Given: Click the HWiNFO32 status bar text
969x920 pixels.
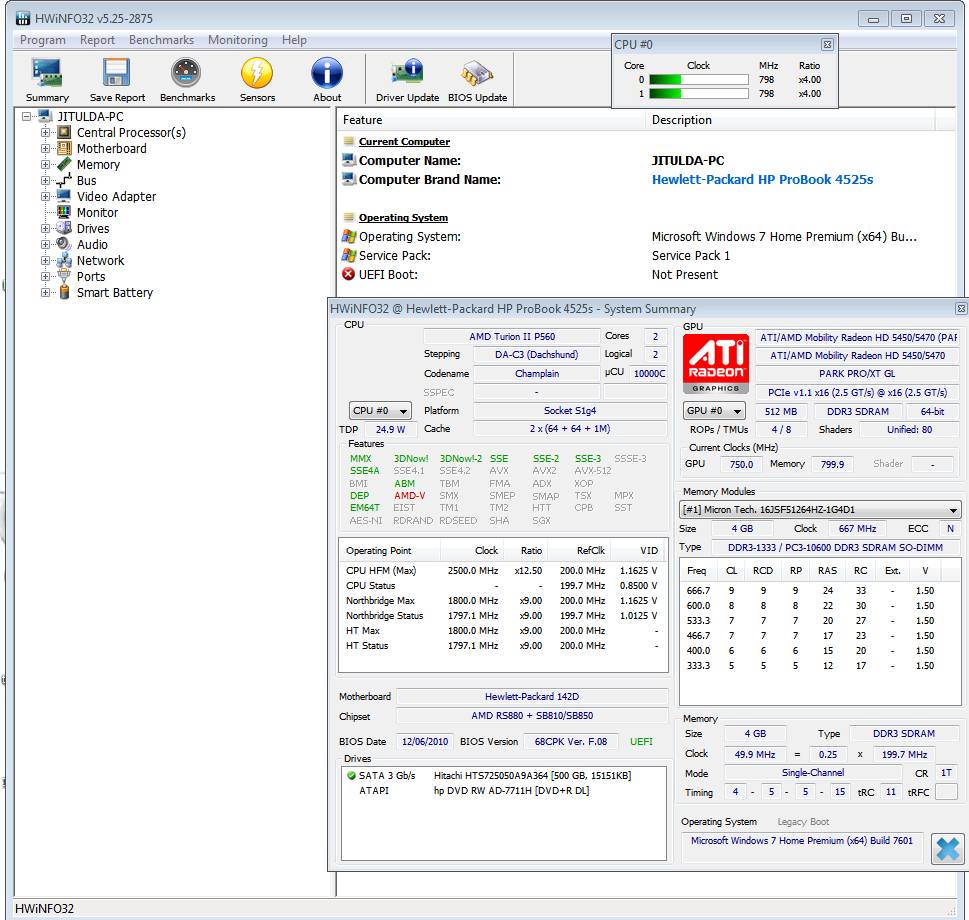Looking at the screenshot, I should tap(44, 908).
